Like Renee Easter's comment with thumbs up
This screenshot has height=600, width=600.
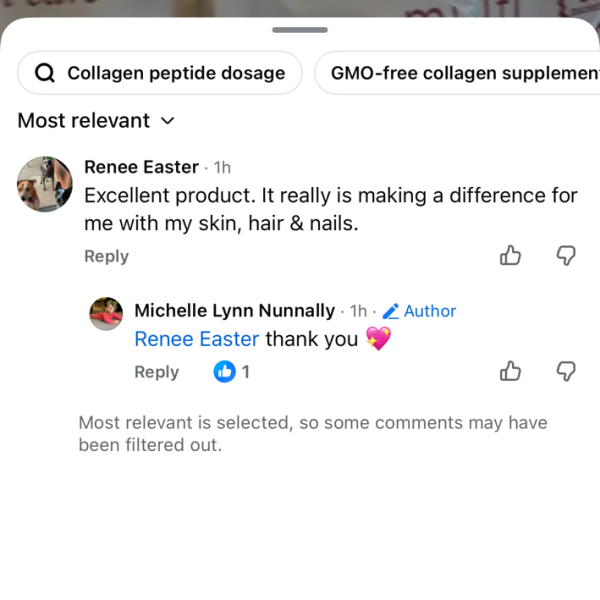510,256
